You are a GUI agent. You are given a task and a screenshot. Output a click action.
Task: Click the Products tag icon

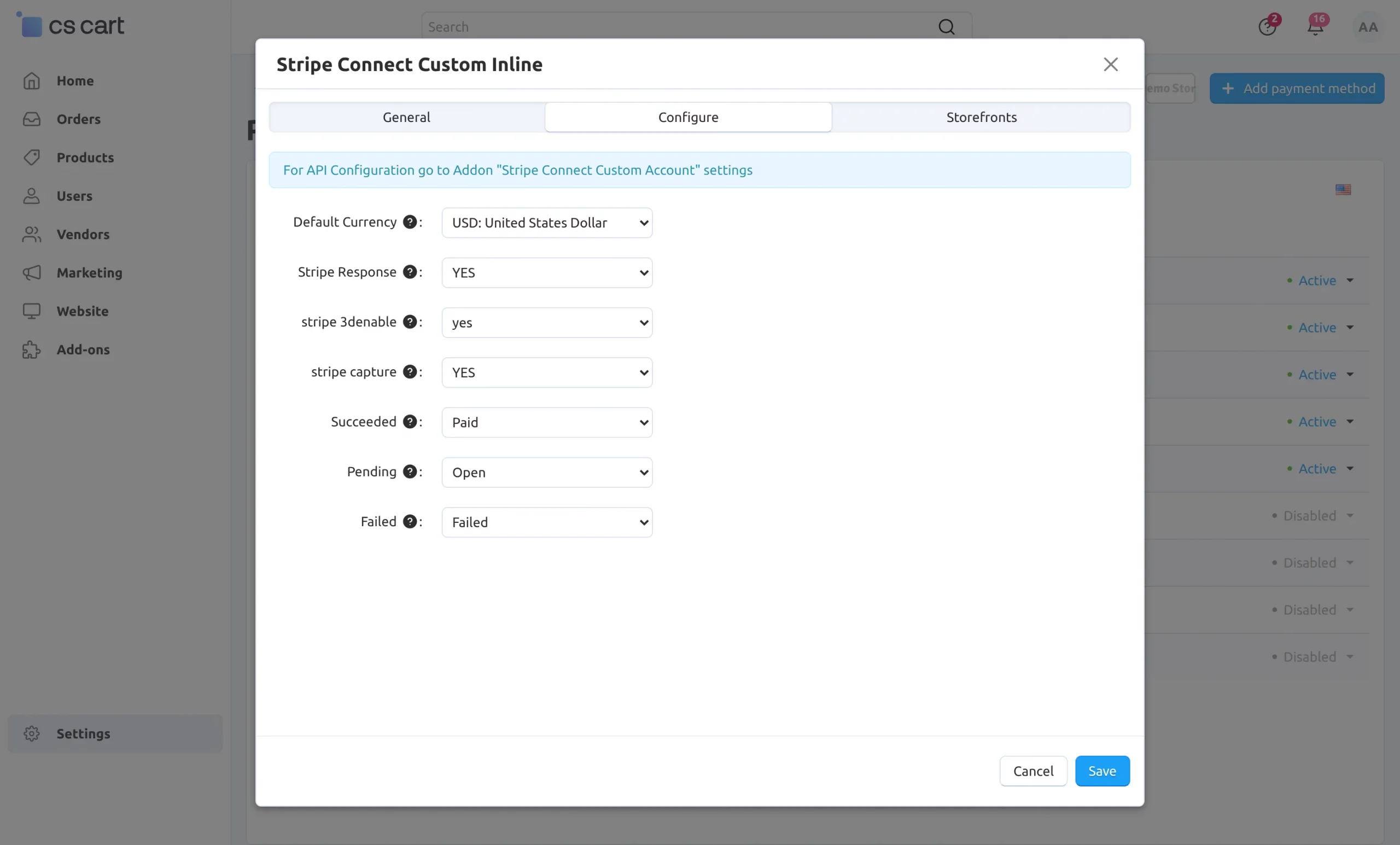[x=31, y=158]
